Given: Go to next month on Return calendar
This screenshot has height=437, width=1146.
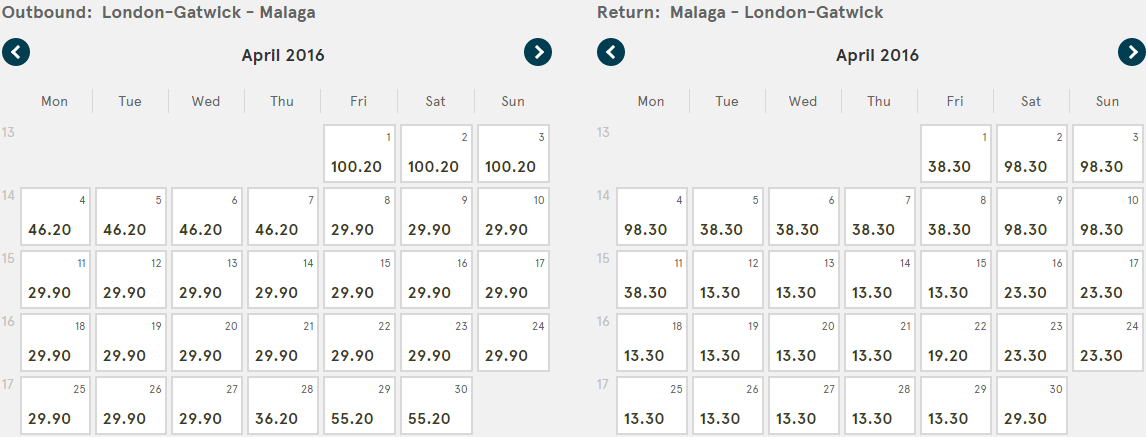Looking at the screenshot, I should 1132,53.
